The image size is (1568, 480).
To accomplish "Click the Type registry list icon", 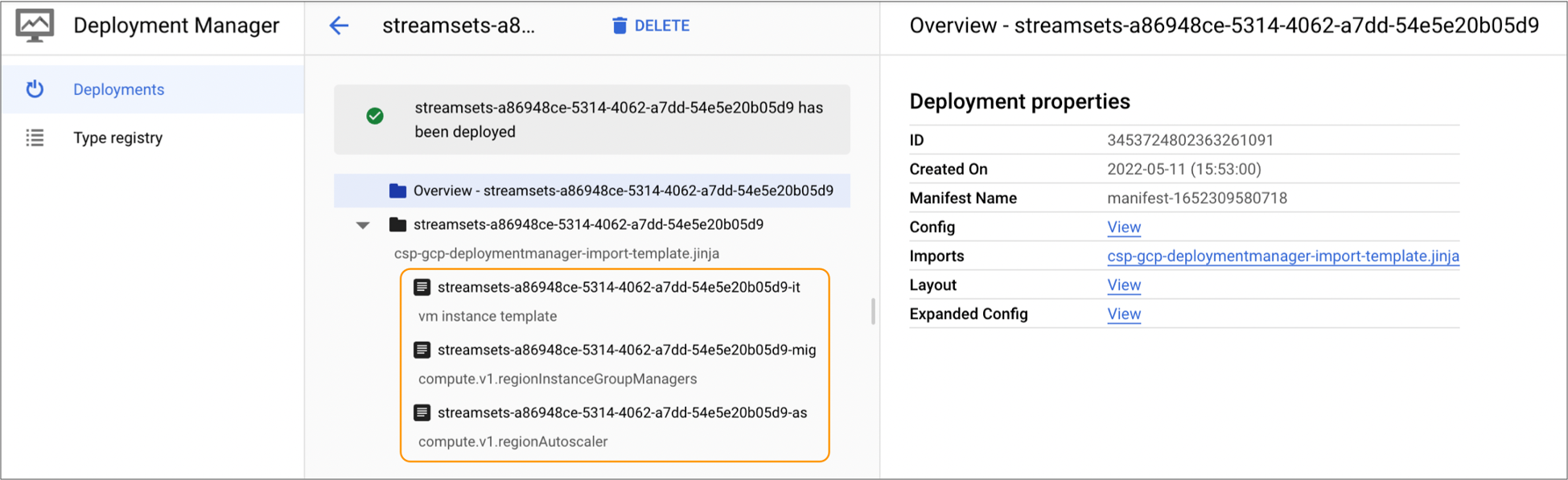I will coord(35,137).
